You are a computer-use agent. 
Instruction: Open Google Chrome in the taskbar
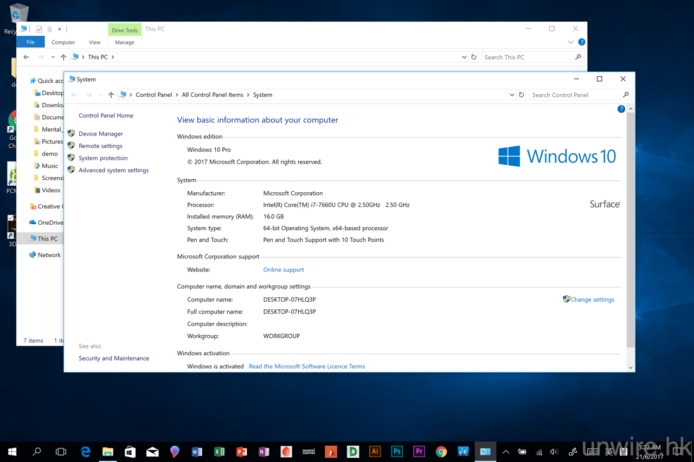(x=441, y=451)
